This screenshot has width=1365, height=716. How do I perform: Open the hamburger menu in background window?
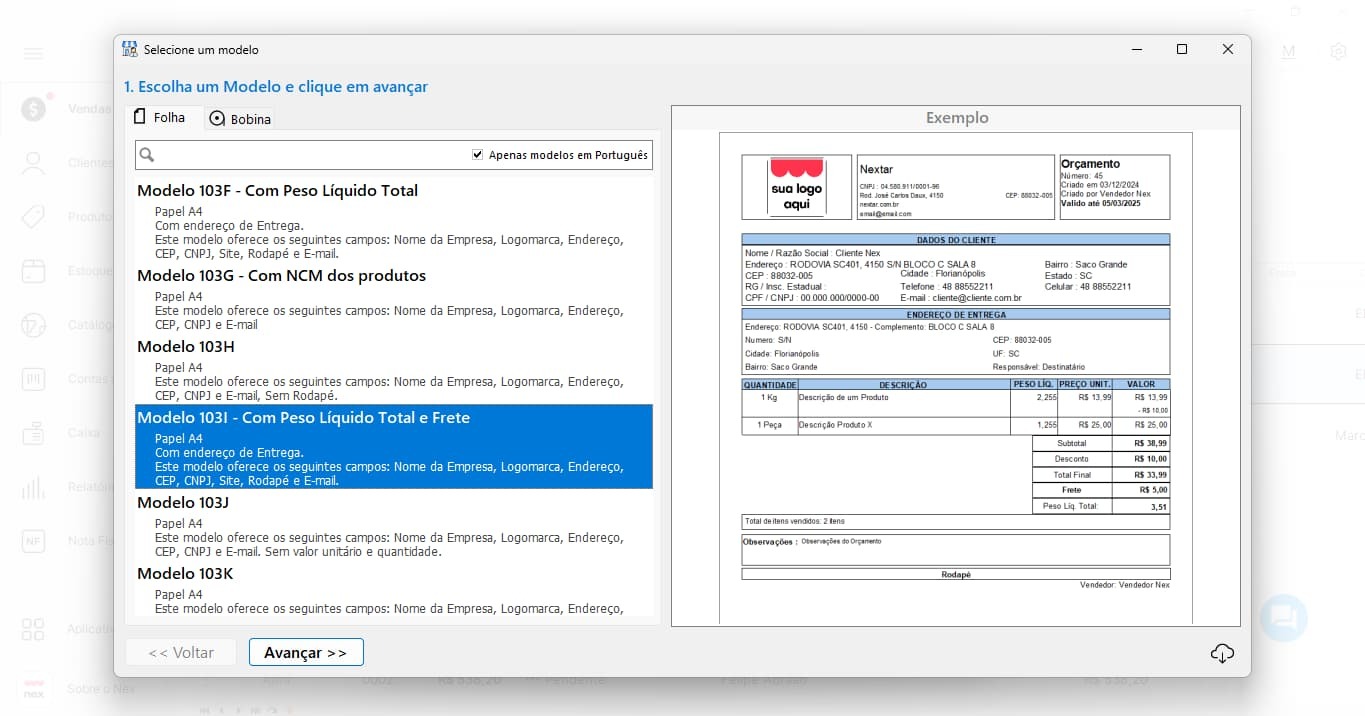[33, 53]
